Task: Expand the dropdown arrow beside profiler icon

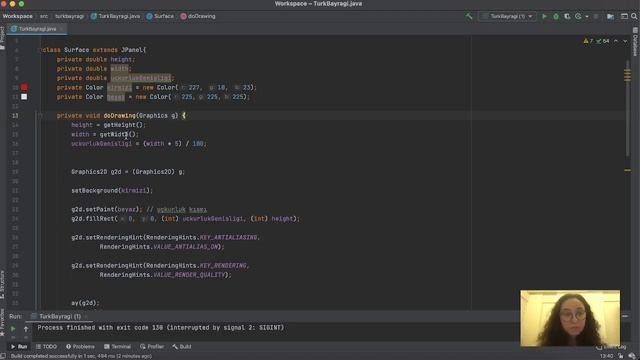Action: point(587,16)
